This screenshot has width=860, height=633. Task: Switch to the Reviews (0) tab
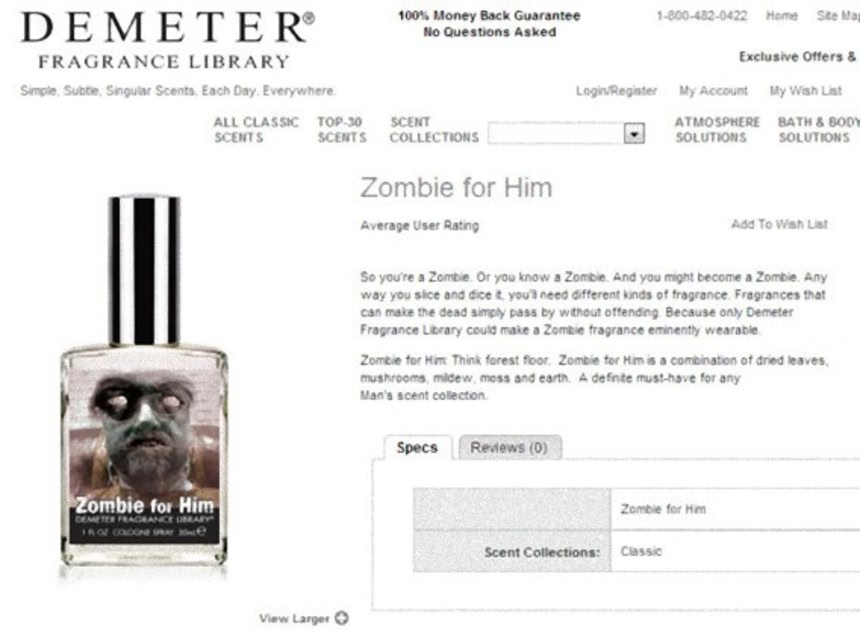510,448
